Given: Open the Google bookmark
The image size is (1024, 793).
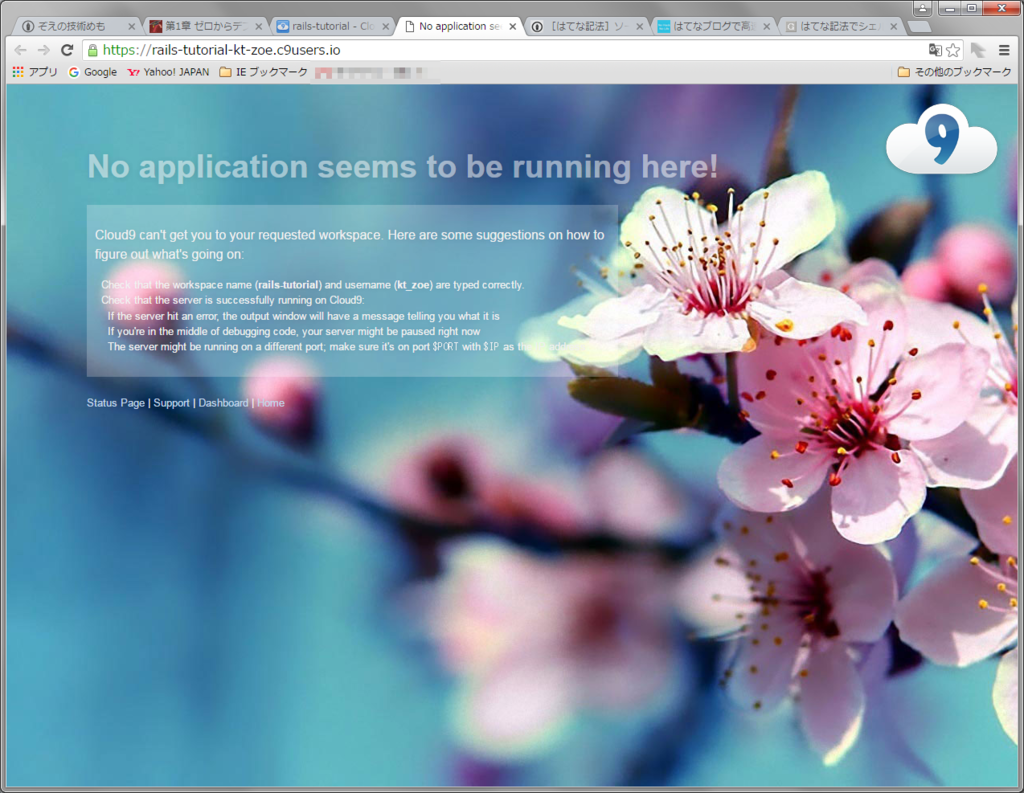Looking at the screenshot, I should [x=93, y=72].
